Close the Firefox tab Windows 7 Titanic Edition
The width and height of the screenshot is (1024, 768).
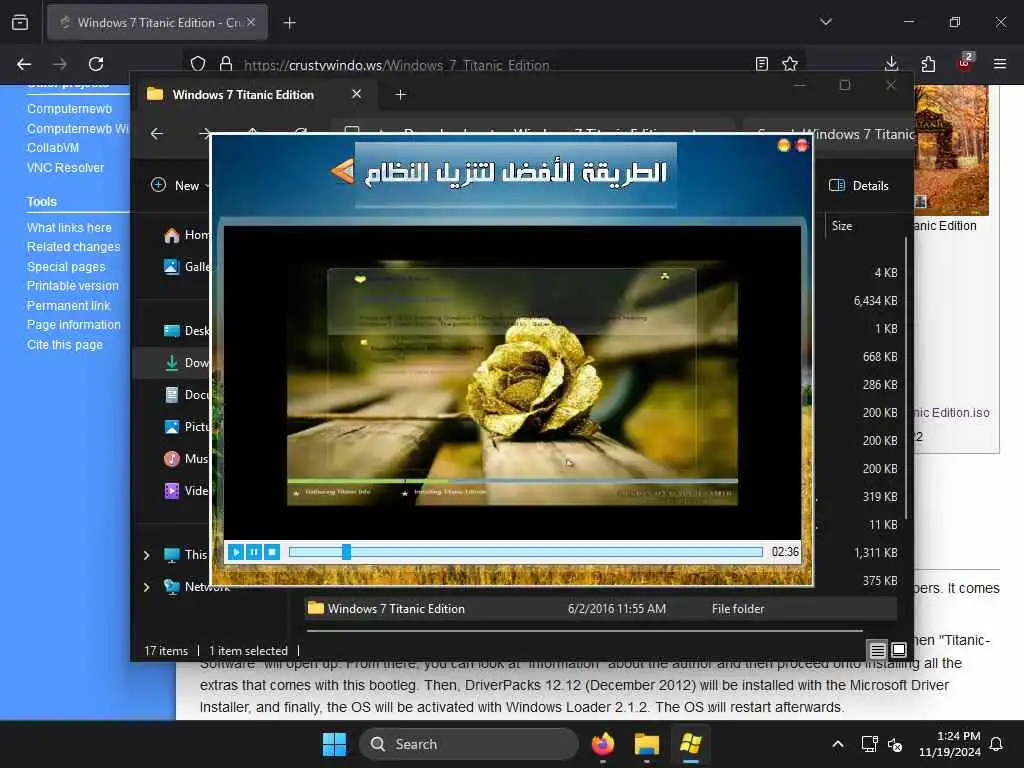[x=251, y=22]
